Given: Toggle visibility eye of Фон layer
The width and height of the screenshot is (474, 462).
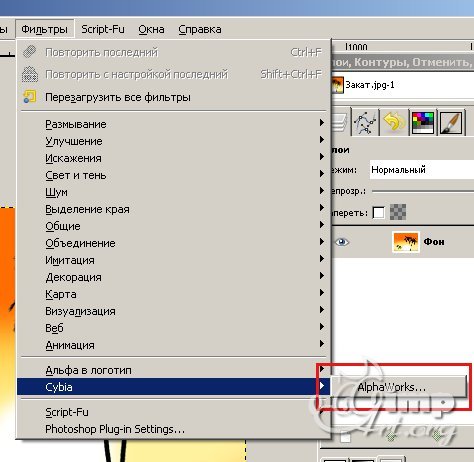Looking at the screenshot, I should point(341,242).
